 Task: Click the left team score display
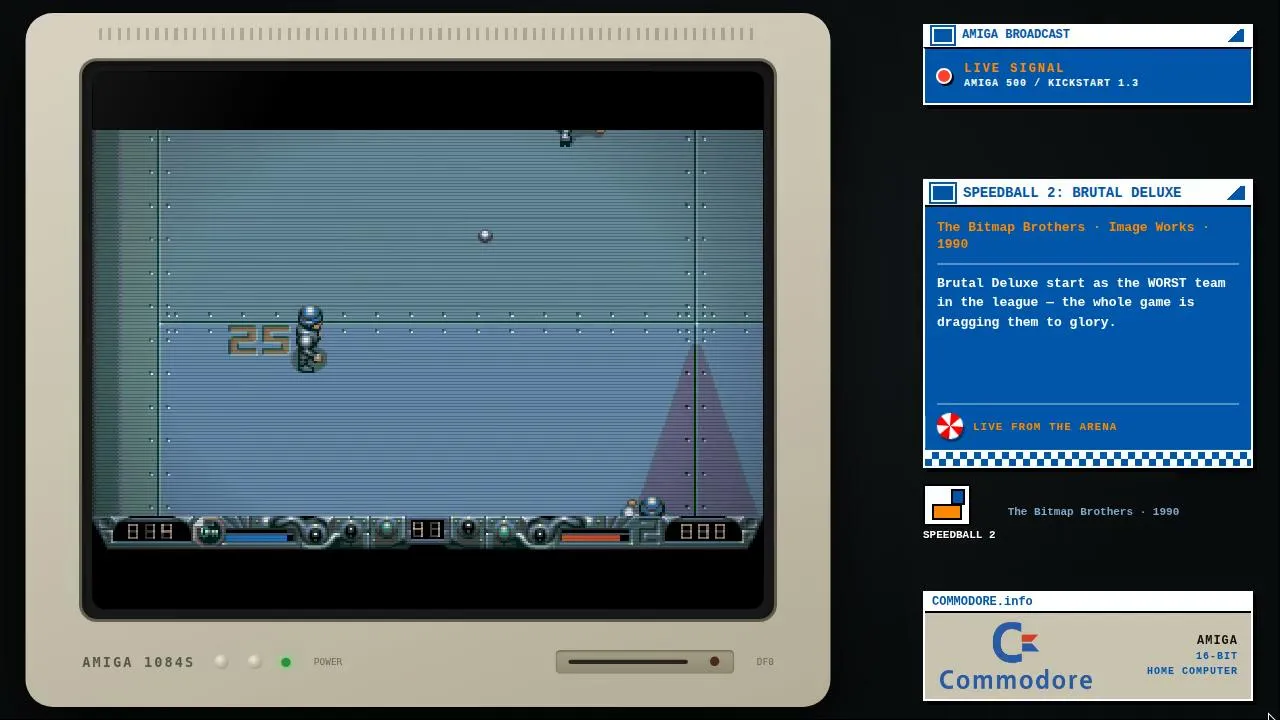point(151,531)
